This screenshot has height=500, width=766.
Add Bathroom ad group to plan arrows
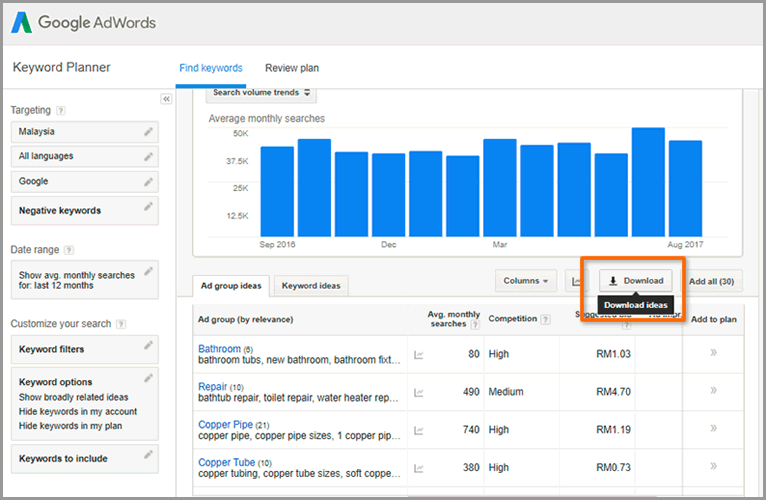coord(713,352)
